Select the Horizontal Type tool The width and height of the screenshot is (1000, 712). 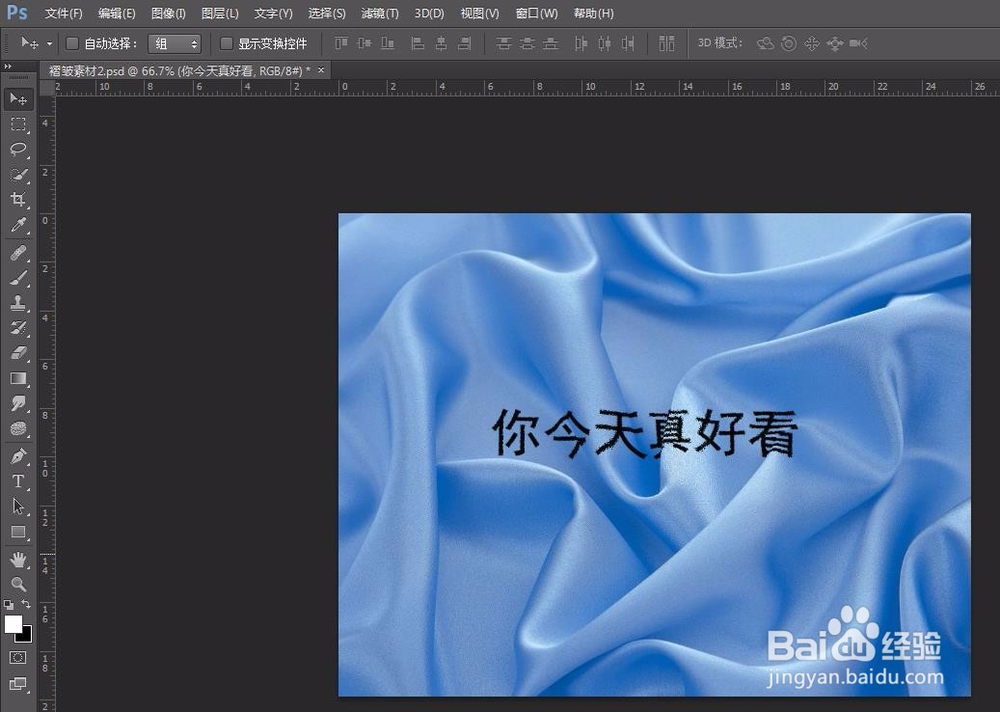tap(18, 481)
